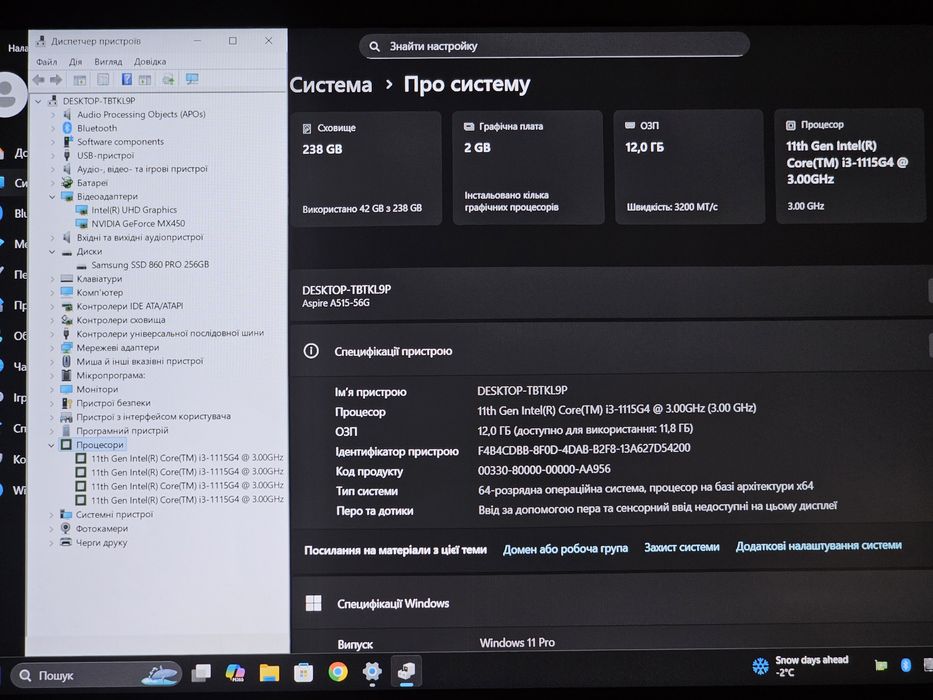Click the Back arrow in Device Manager toolbar
Image resolution: width=933 pixels, height=700 pixels.
tap(39, 80)
